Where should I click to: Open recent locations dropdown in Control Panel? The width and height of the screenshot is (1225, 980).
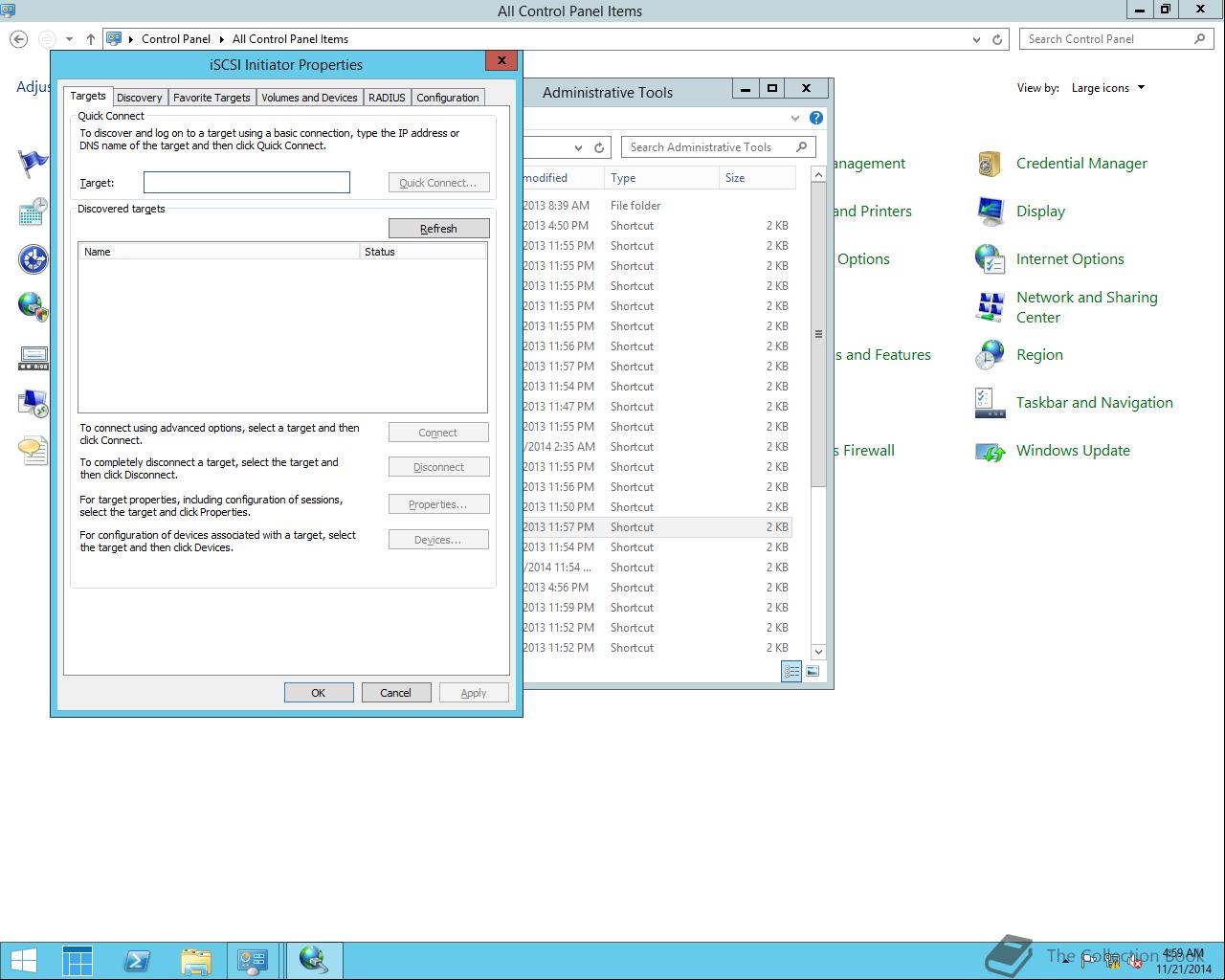(x=69, y=39)
